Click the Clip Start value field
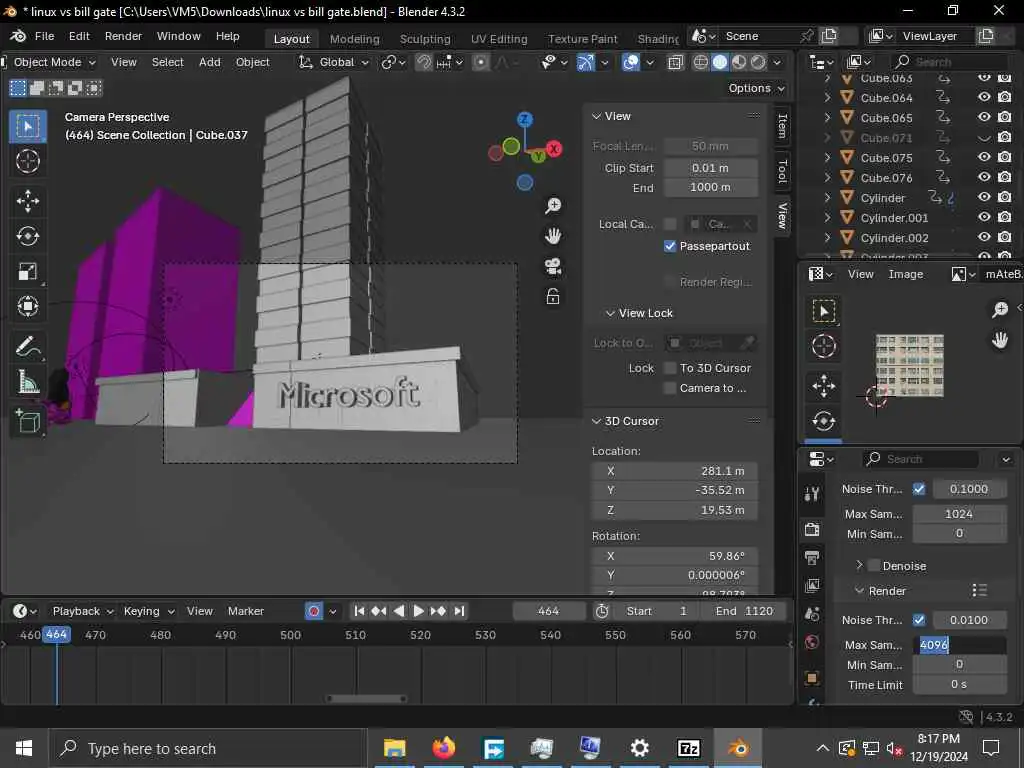Screen dimensions: 1024x768 (711, 168)
